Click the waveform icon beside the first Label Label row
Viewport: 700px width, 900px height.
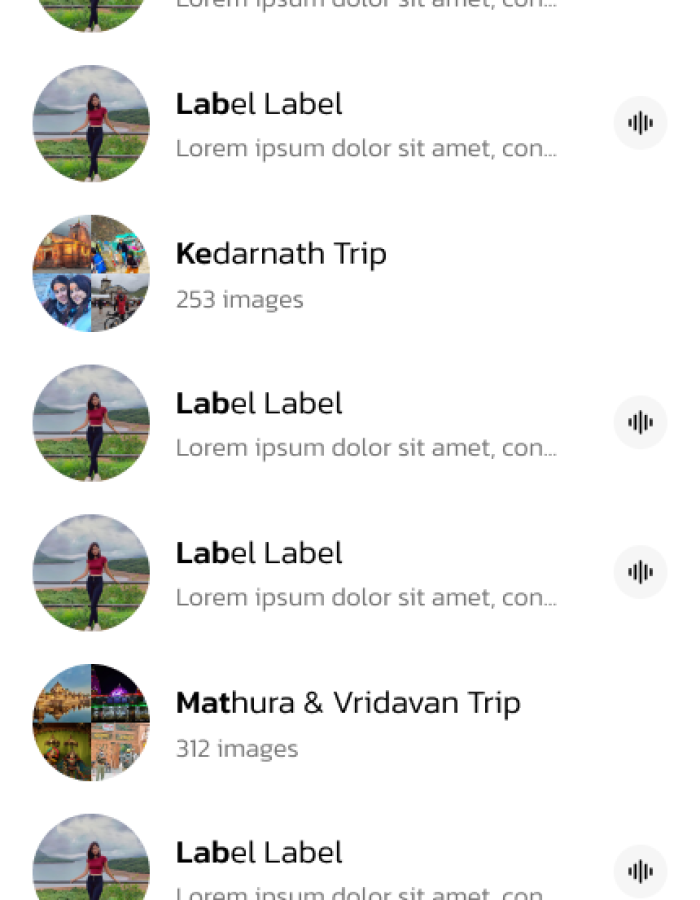(x=640, y=123)
